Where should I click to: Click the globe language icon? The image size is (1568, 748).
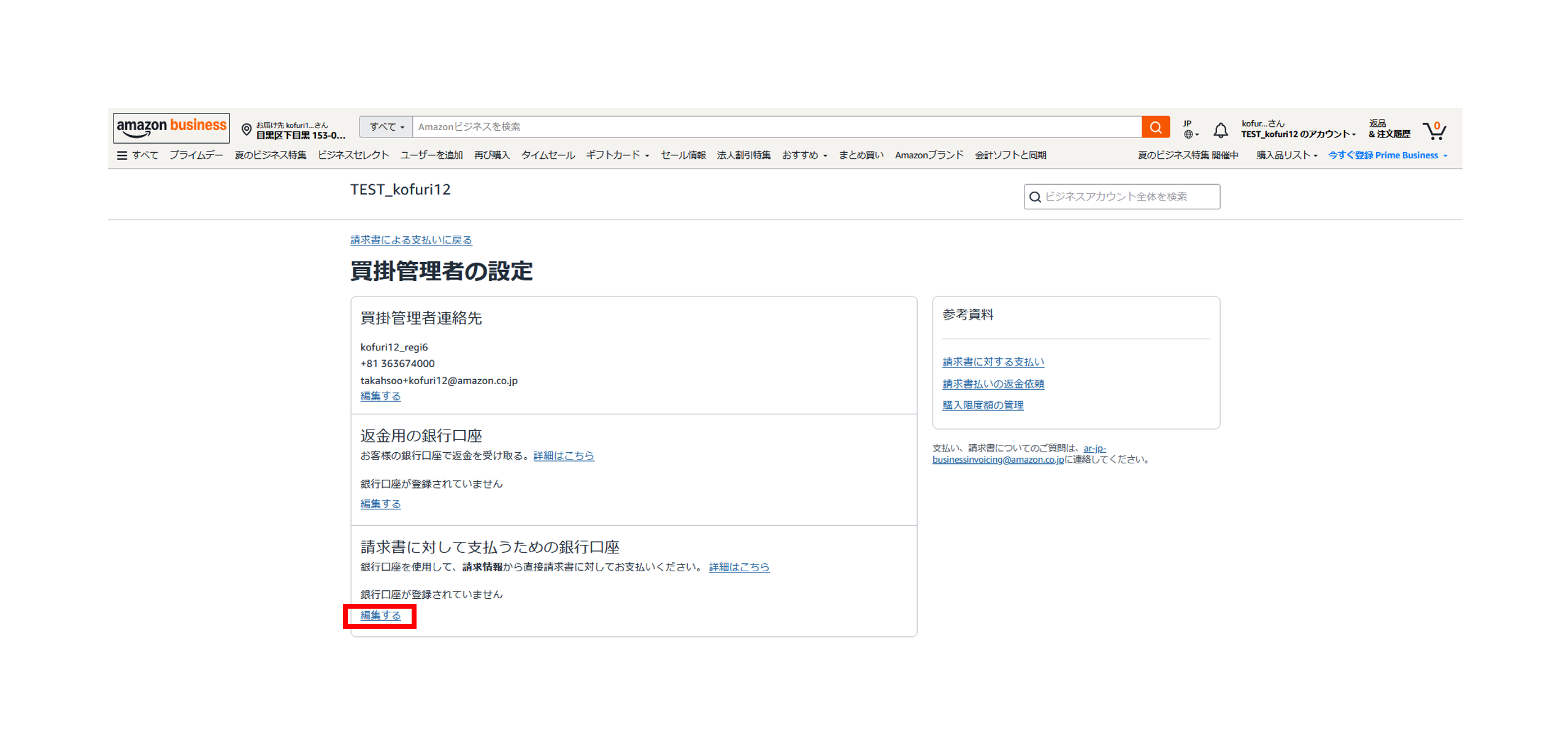tap(1188, 134)
